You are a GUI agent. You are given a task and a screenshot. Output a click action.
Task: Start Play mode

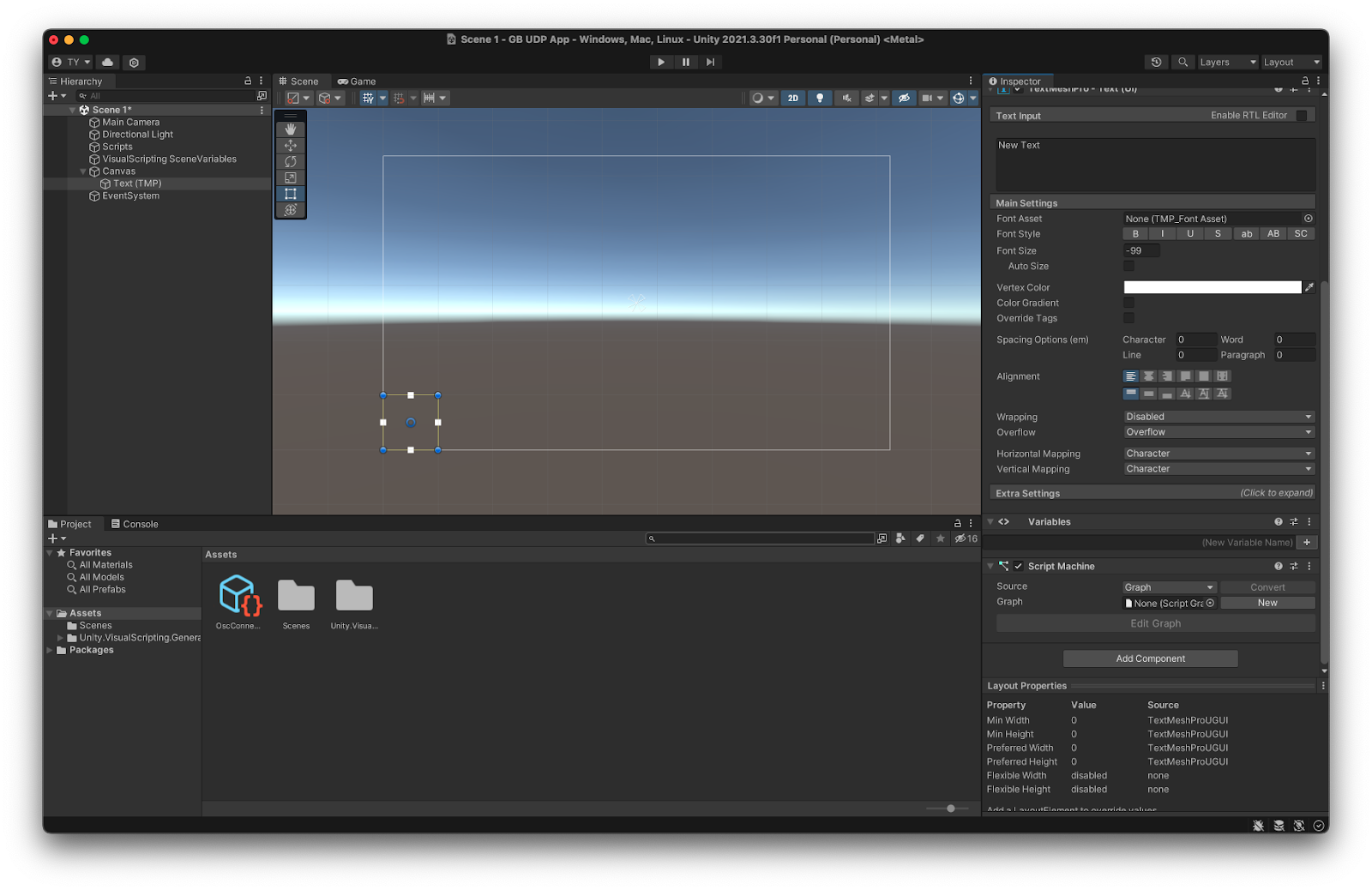pyautogui.click(x=661, y=62)
